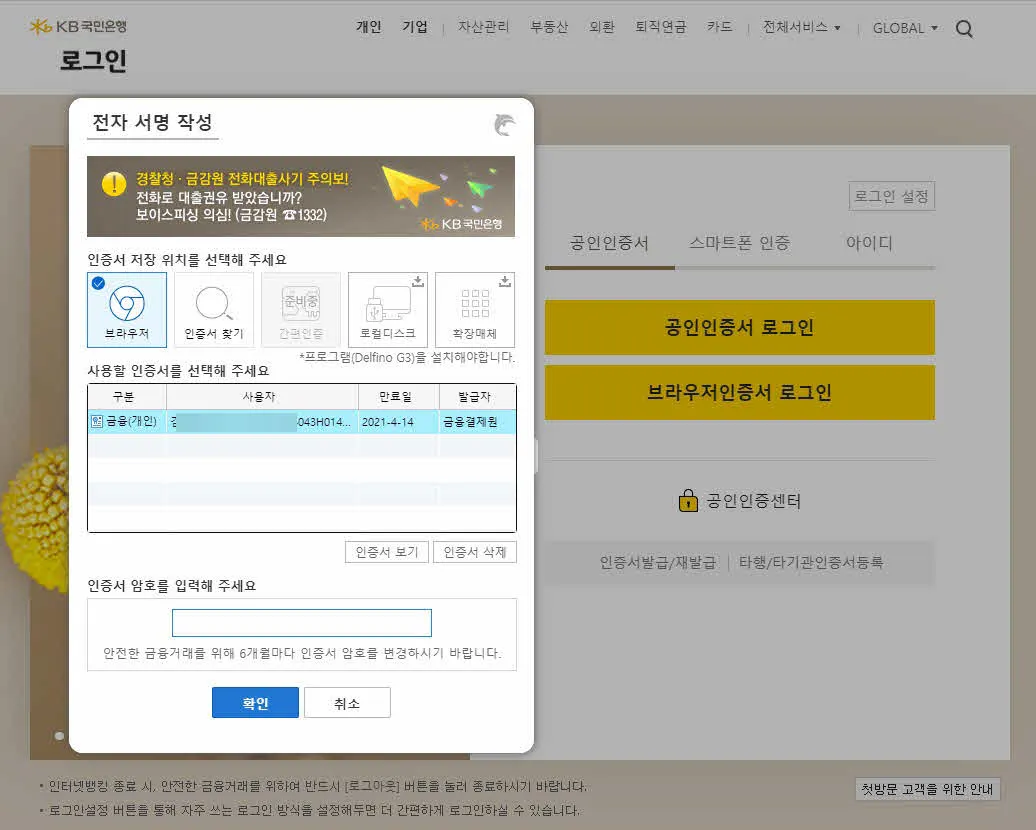Click the 브라우저인증서 로그인 button
Viewport: 1036px width, 830px height.
point(739,393)
